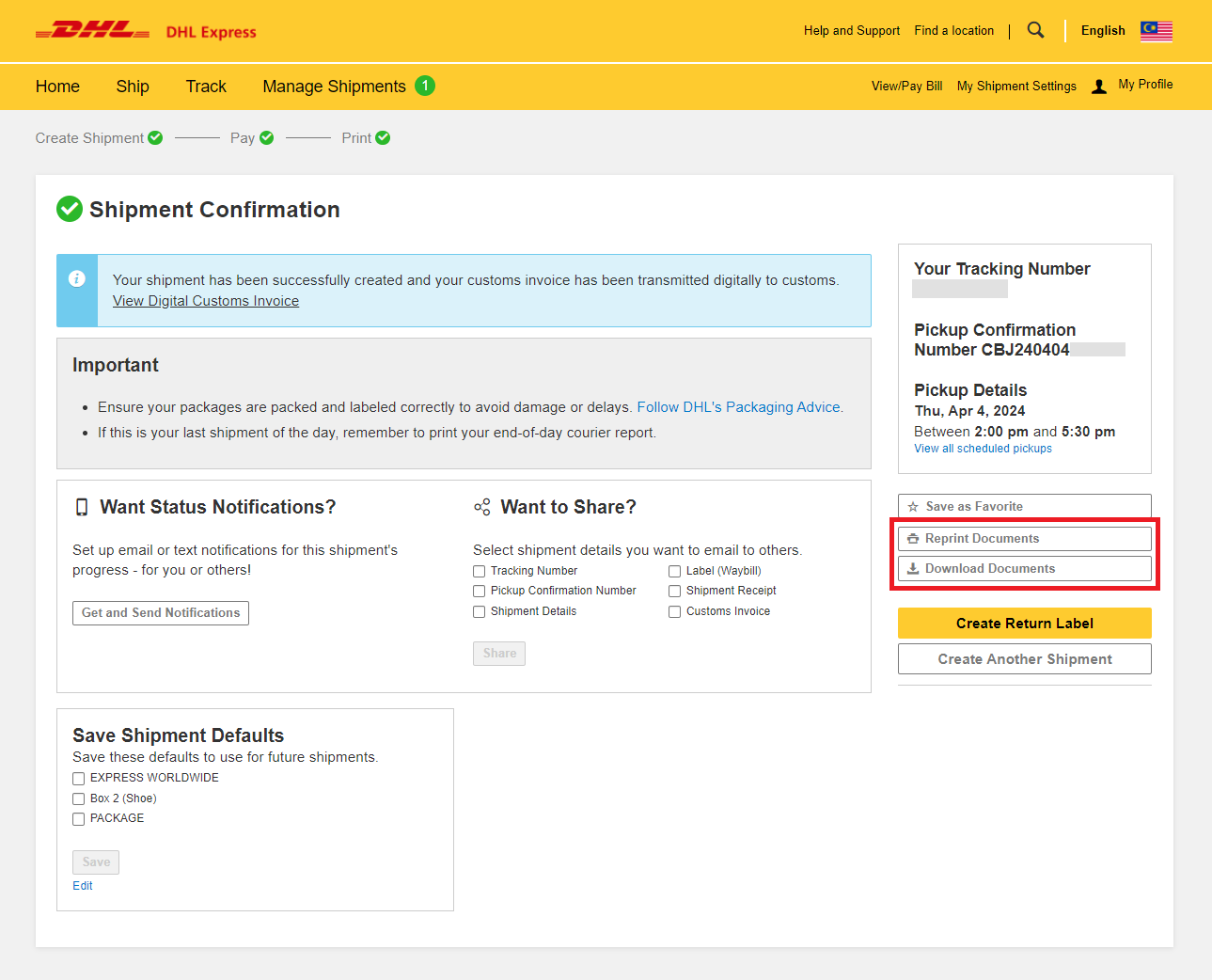
Task: Click the Pay step label
Action: pyautogui.click(x=243, y=138)
